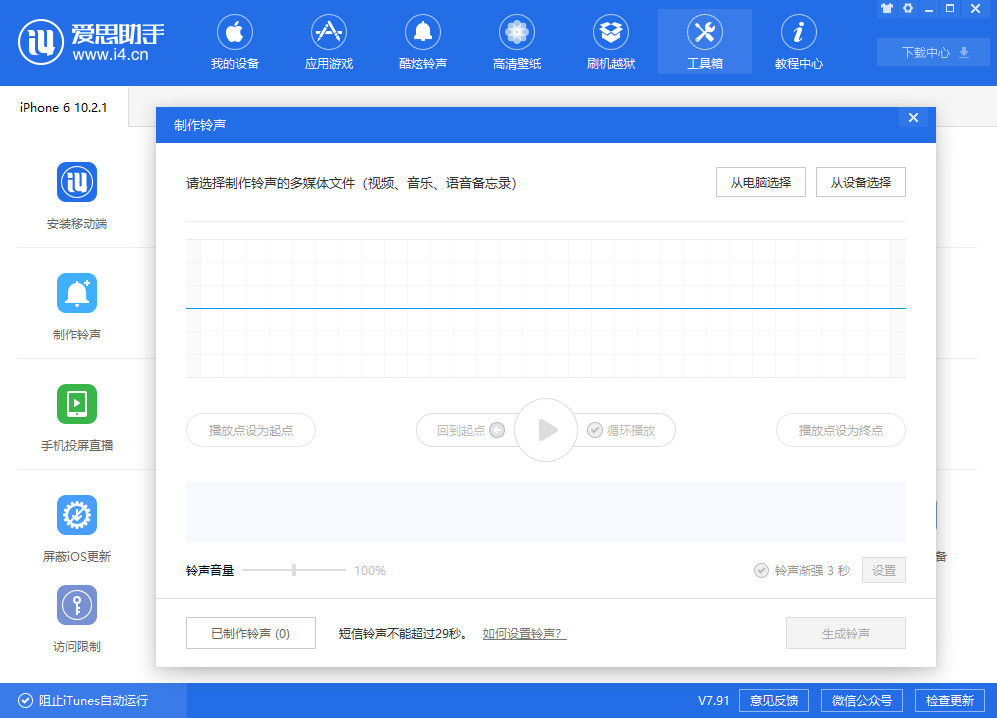Adjust the 铃声音量 volume slider
997x718 pixels.
294,569
